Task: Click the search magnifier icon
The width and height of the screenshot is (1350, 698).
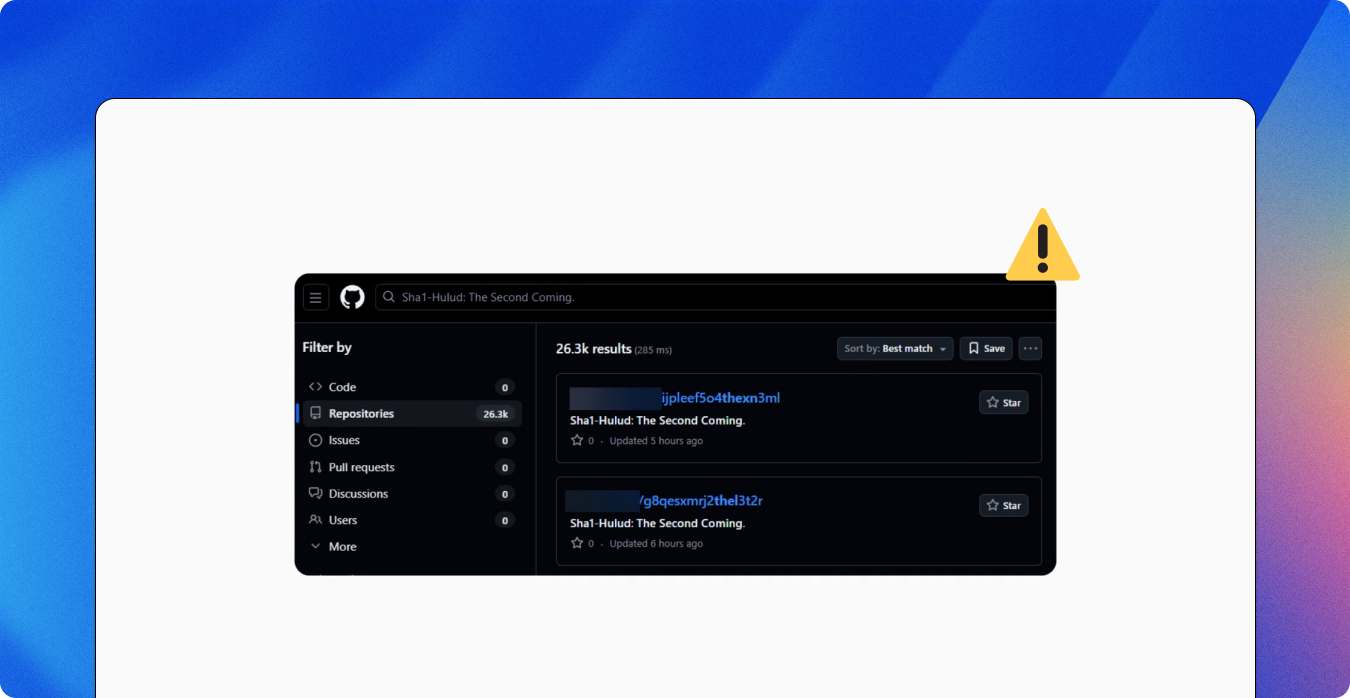Action: click(x=389, y=297)
